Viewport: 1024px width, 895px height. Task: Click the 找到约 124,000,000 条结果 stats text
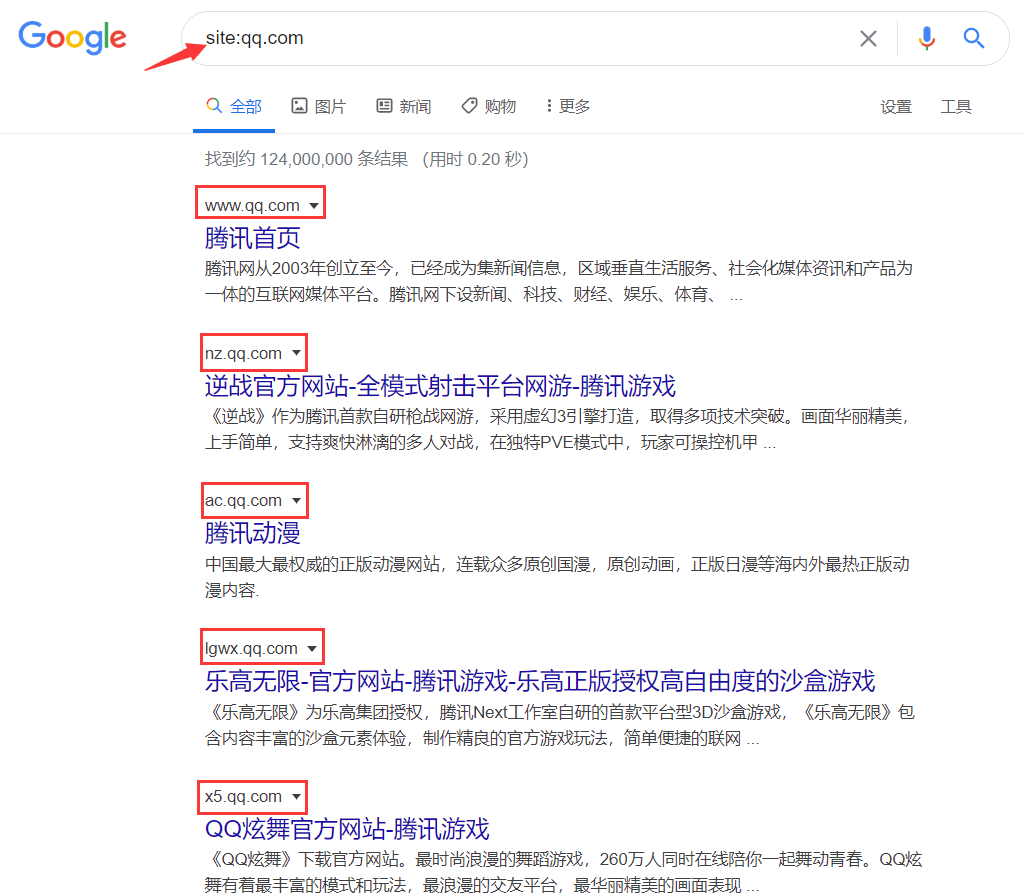point(306,159)
